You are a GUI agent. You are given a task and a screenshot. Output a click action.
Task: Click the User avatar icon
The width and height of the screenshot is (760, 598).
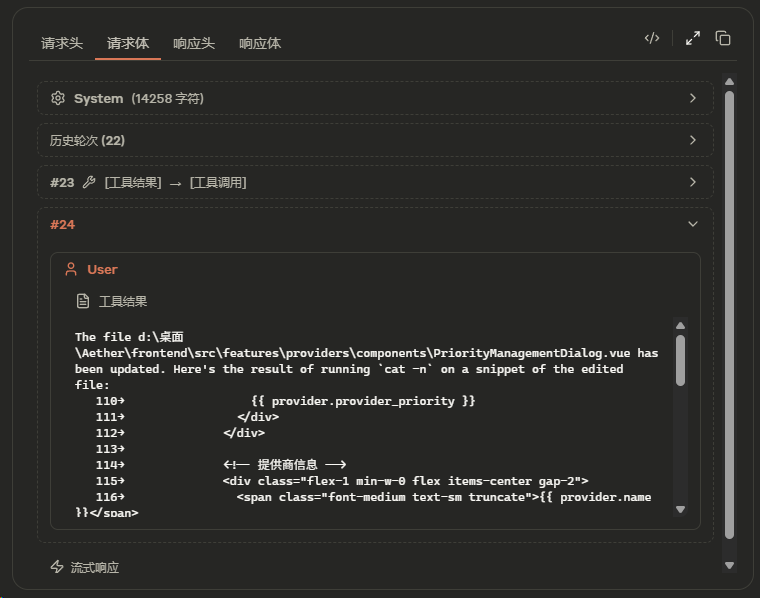(x=71, y=269)
